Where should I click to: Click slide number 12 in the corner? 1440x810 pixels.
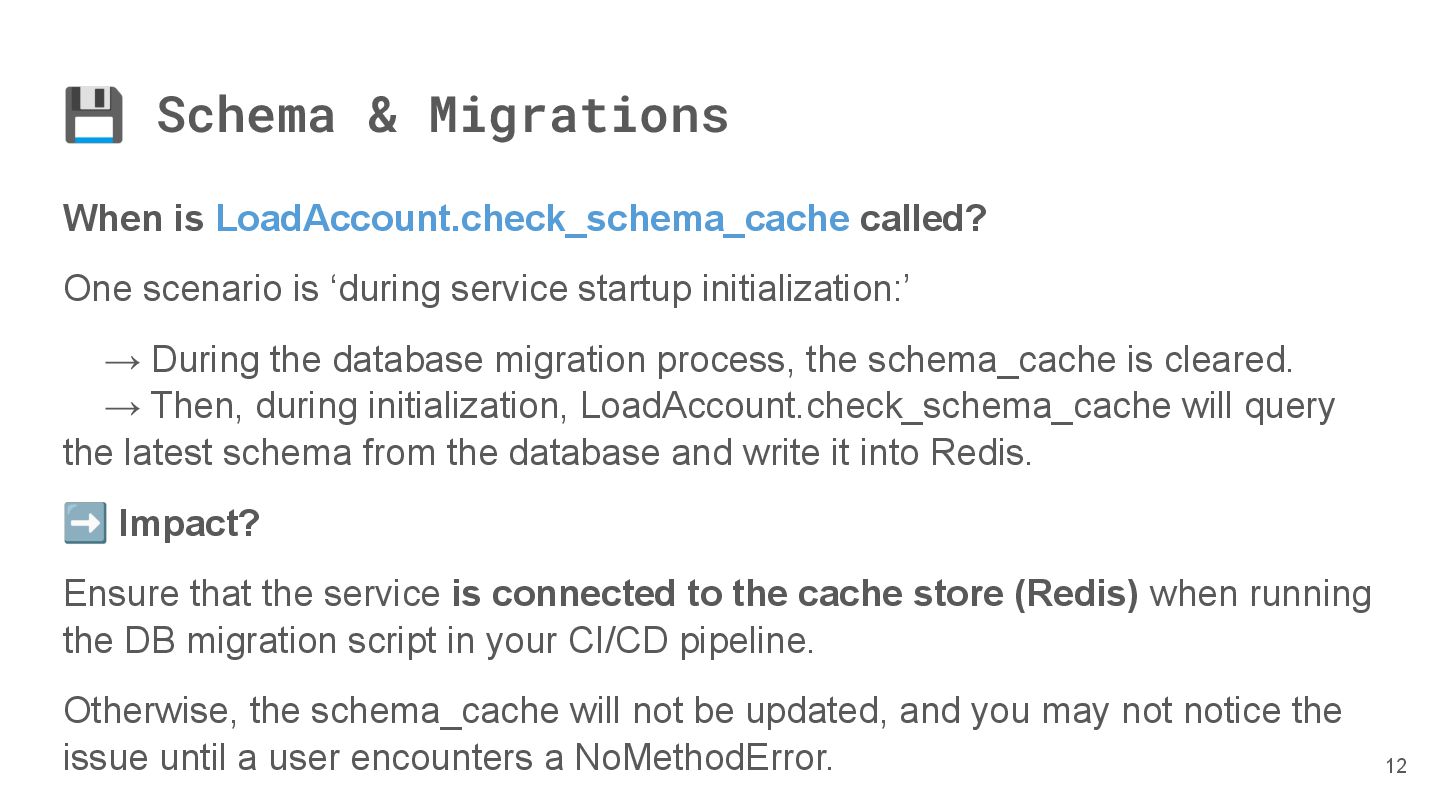1396,767
